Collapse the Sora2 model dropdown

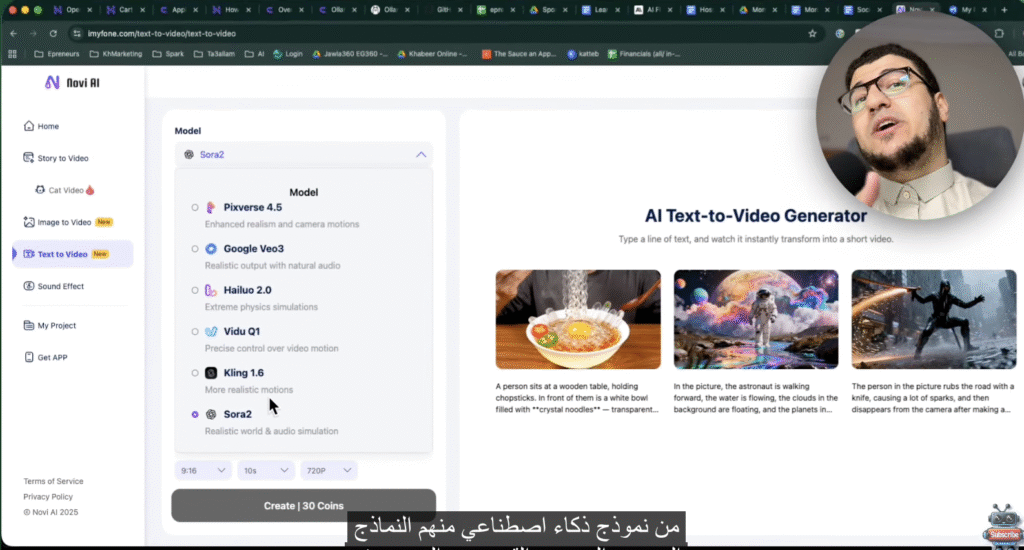[x=421, y=155]
